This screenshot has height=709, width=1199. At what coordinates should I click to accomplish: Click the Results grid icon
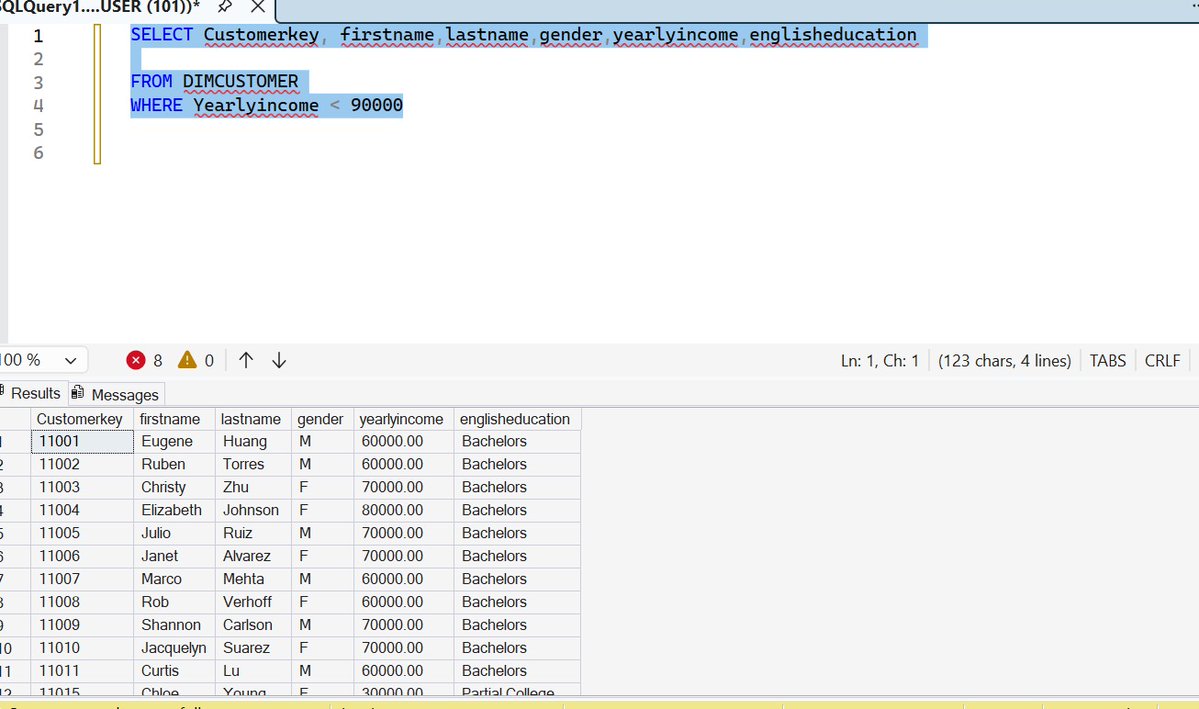point(2,393)
